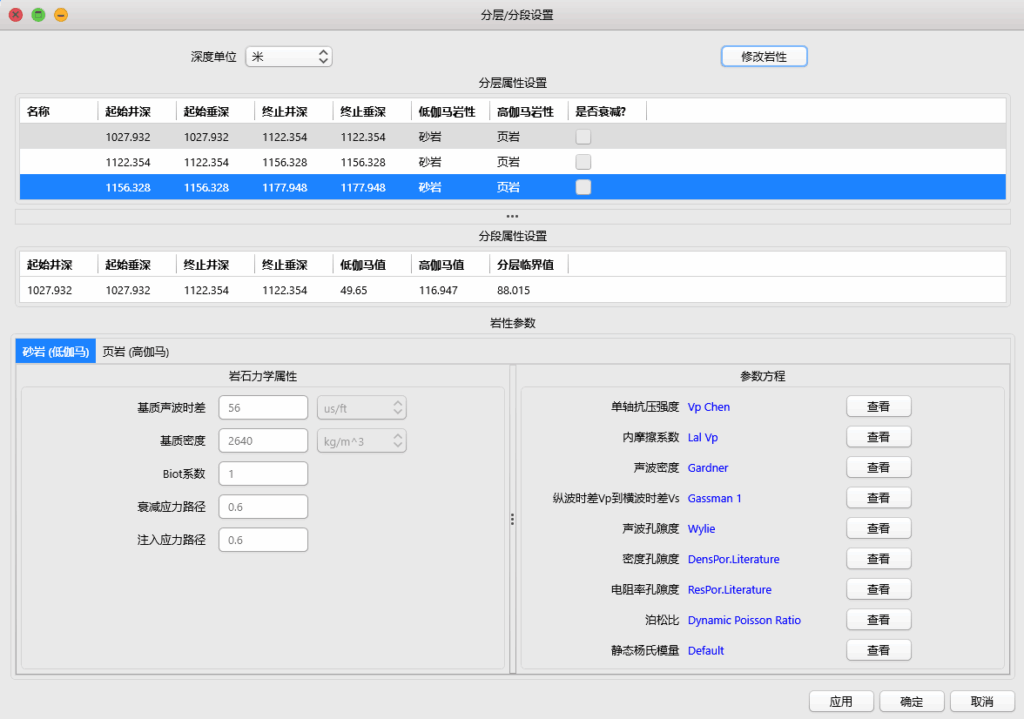Click the three-dot horizontal splitter handle

click(x=513, y=216)
